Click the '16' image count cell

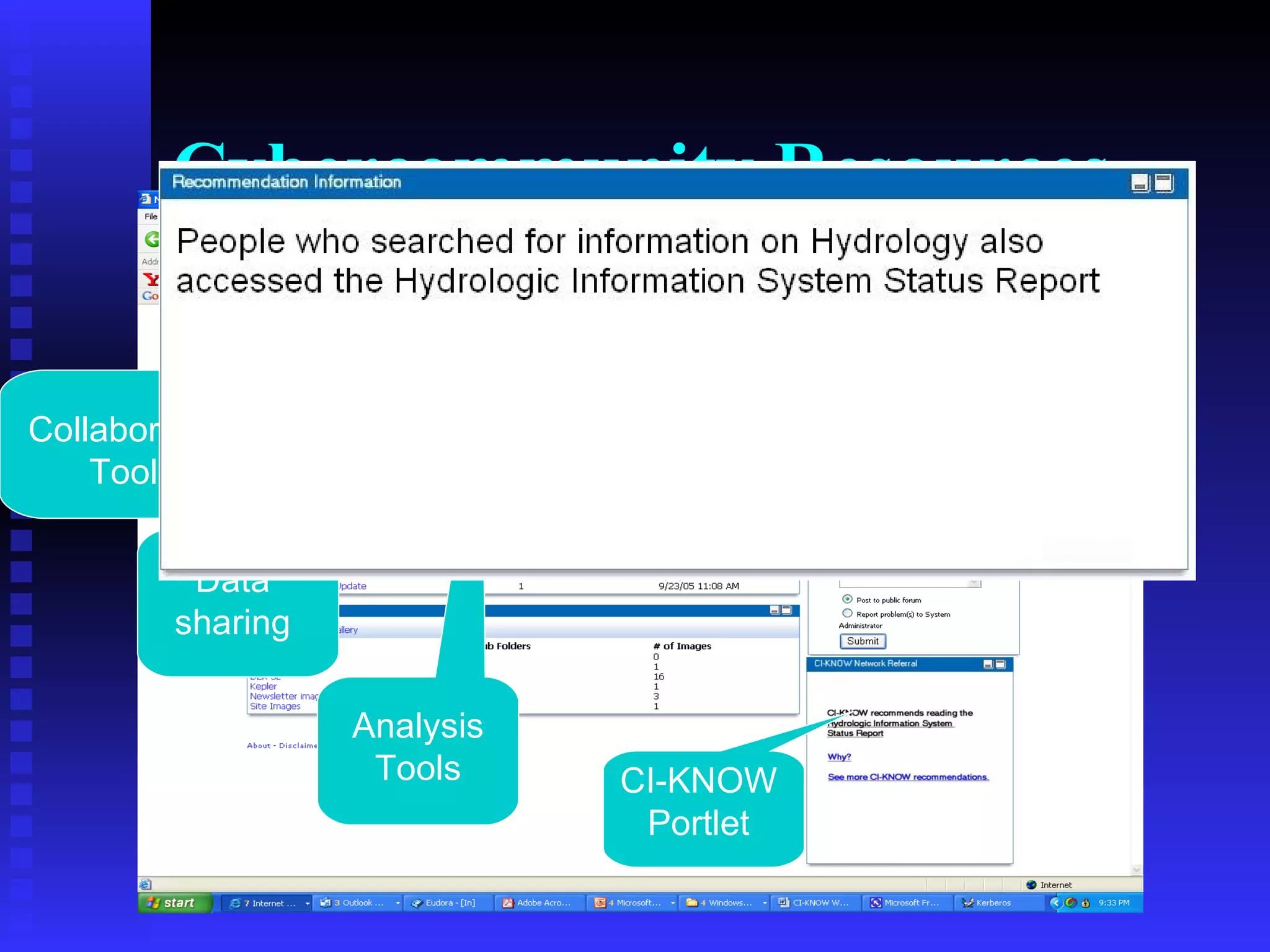[x=659, y=677]
